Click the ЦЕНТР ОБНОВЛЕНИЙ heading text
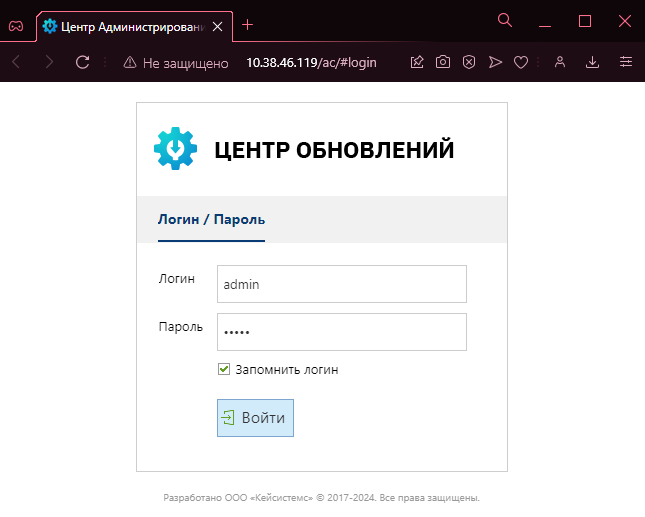The height and width of the screenshot is (517, 645). [x=334, y=150]
